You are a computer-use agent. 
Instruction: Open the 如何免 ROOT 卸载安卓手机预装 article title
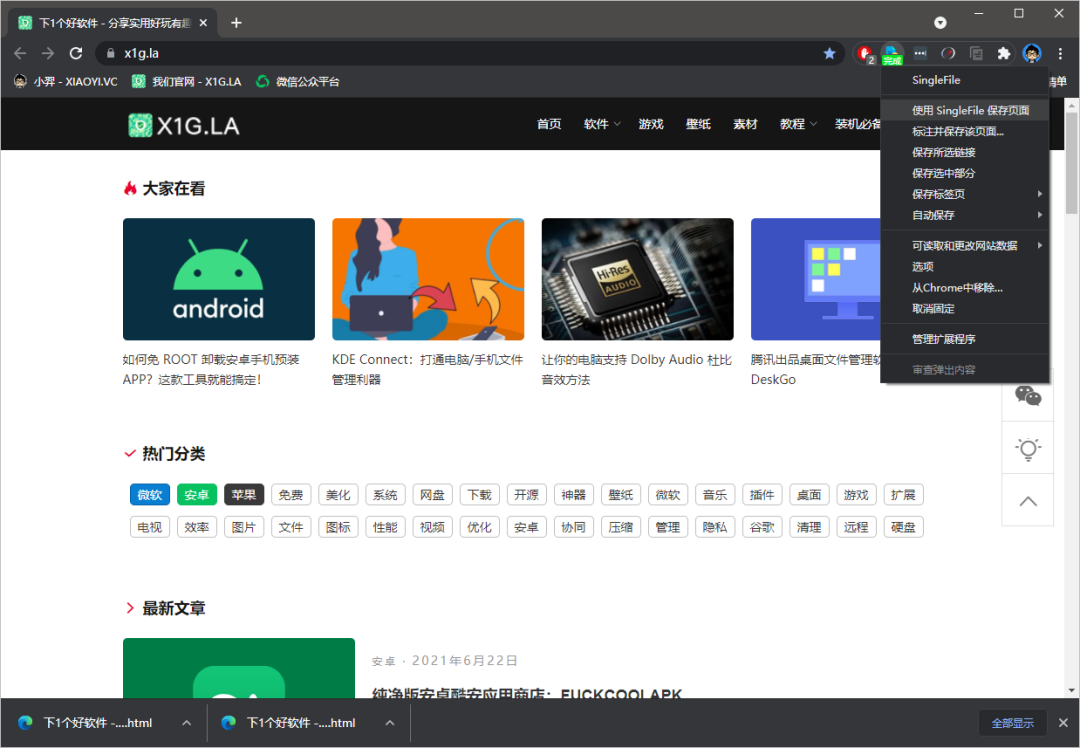(211, 369)
